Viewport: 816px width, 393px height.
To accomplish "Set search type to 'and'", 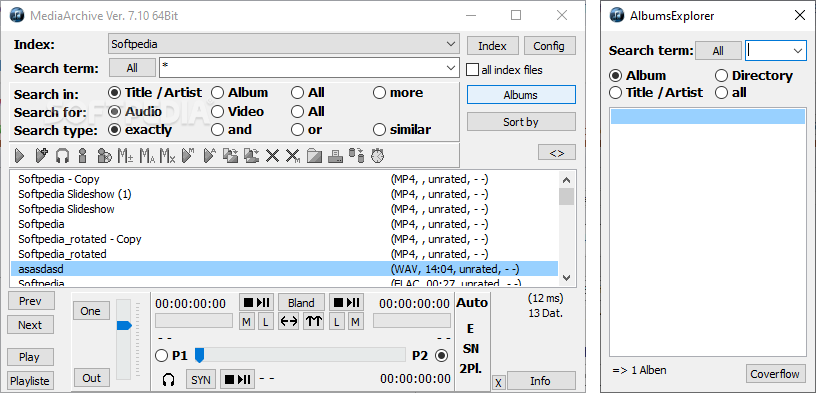I will point(232,130).
